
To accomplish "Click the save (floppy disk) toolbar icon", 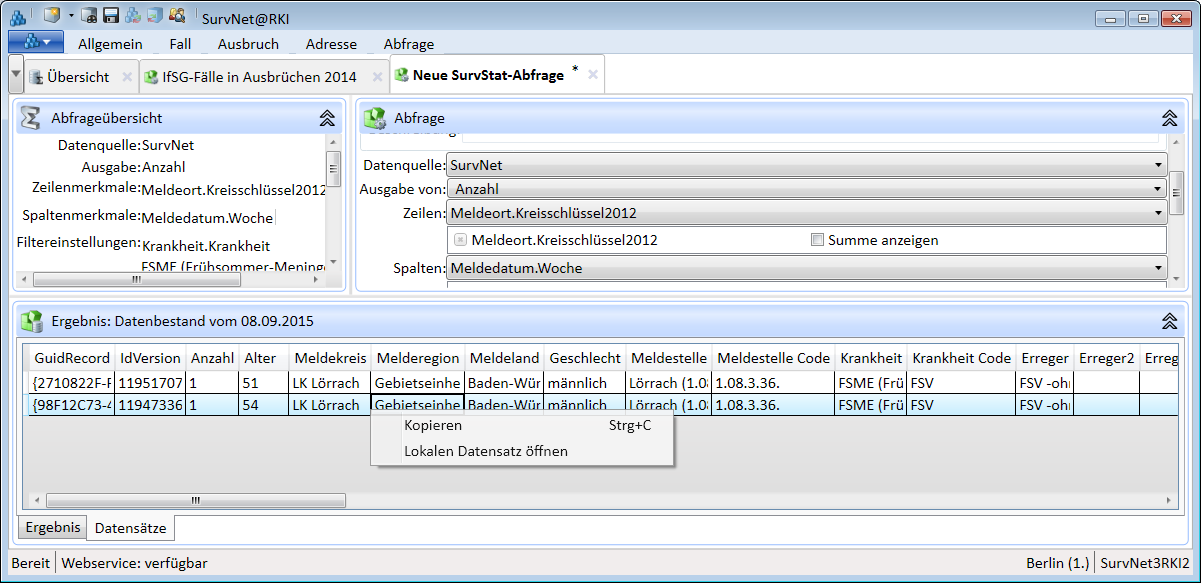I will [x=111, y=16].
